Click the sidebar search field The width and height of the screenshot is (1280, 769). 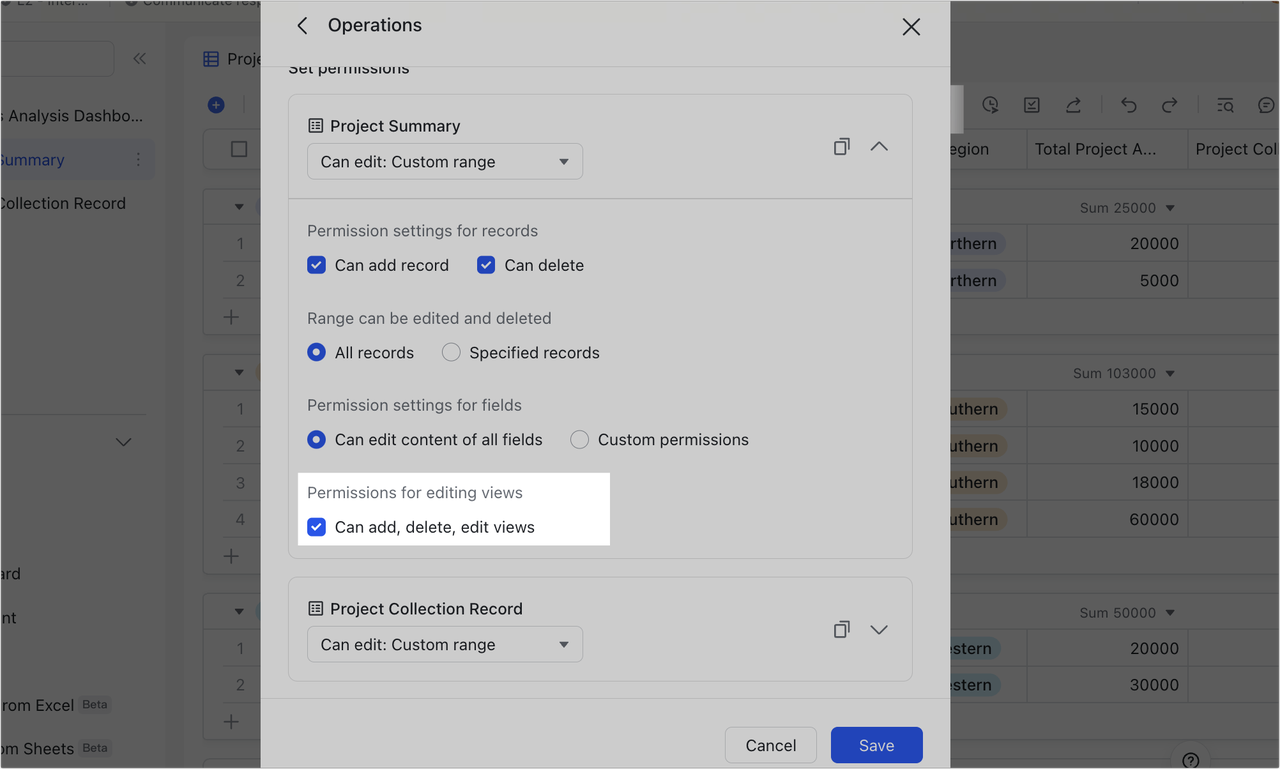click(x=57, y=59)
